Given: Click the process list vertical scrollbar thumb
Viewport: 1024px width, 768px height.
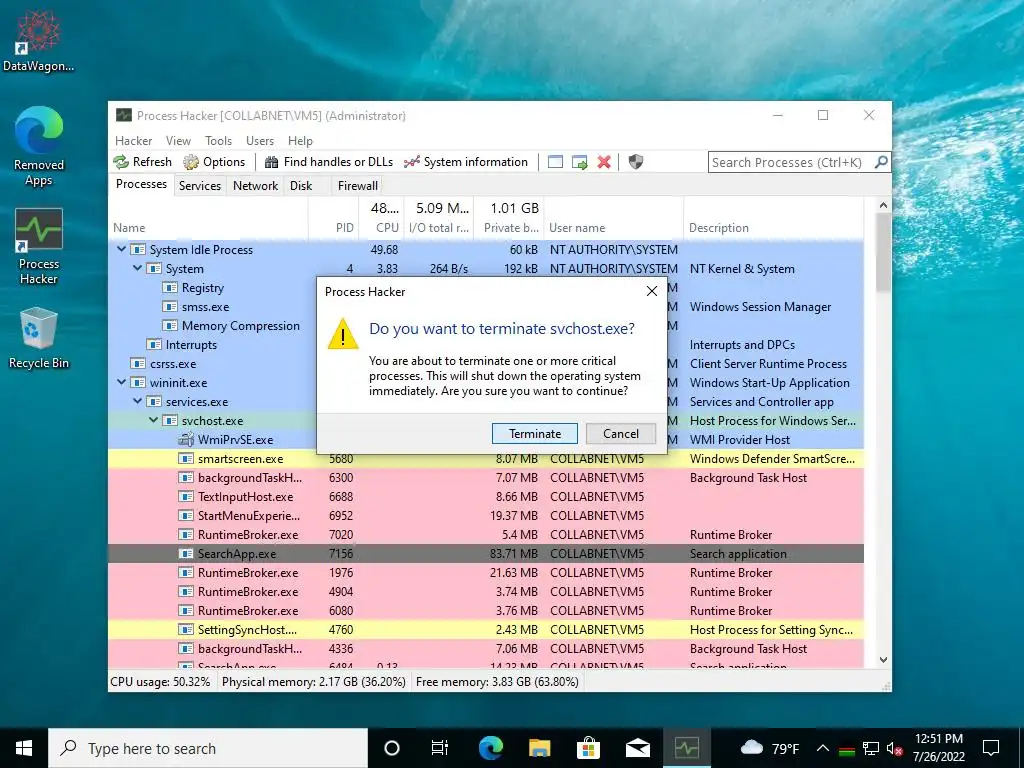Looking at the screenshot, I should [x=883, y=253].
